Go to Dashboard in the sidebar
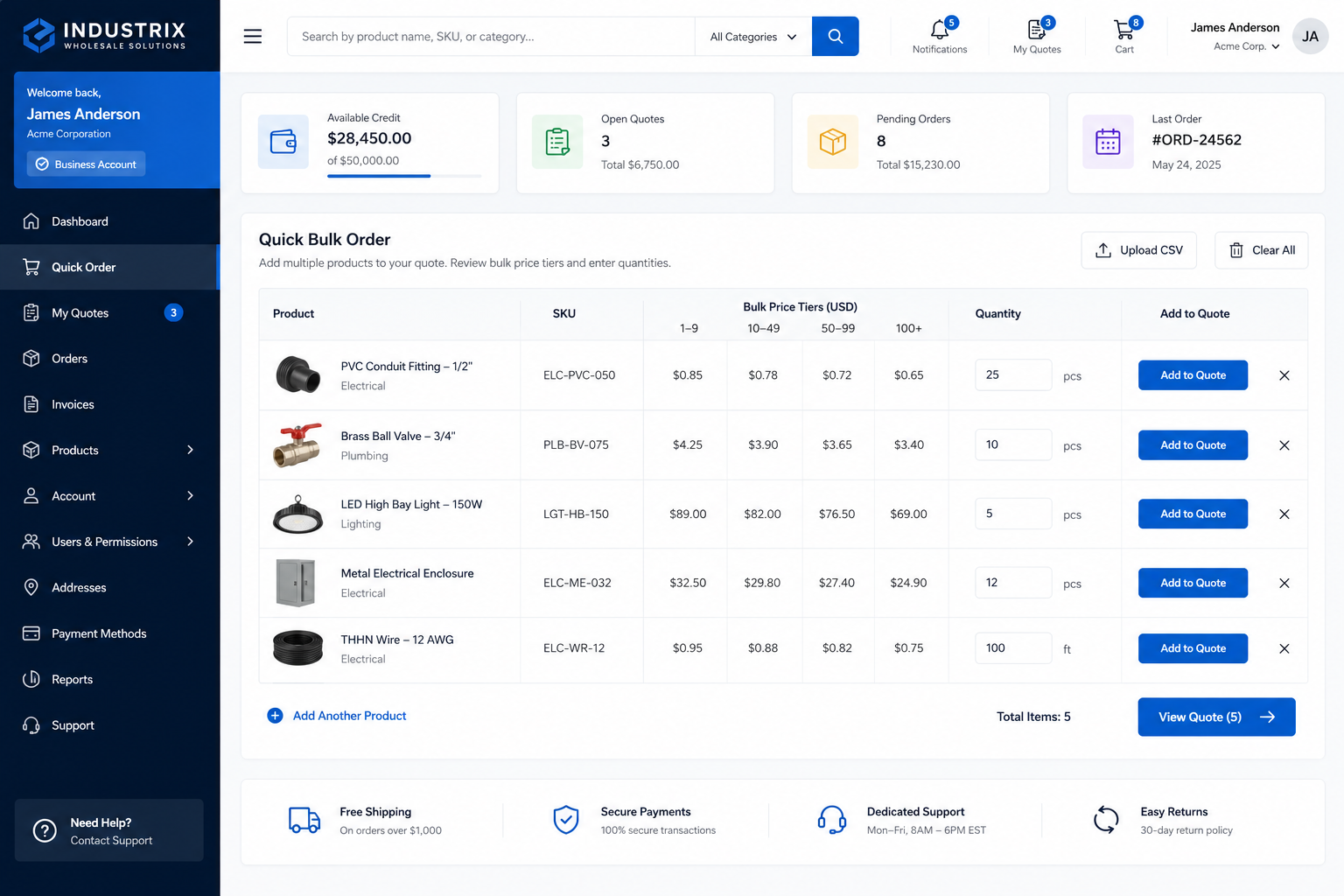The width and height of the screenshot is (1344, 896). click(x=109, y=221)
